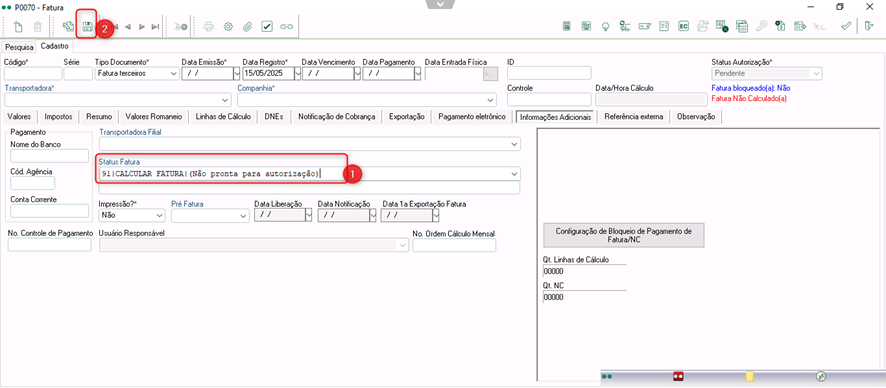Image resolution: width=886 pixels, height=388 pixels.
Task: Go to the previous record arrow
Action: (x=128, y=27)
